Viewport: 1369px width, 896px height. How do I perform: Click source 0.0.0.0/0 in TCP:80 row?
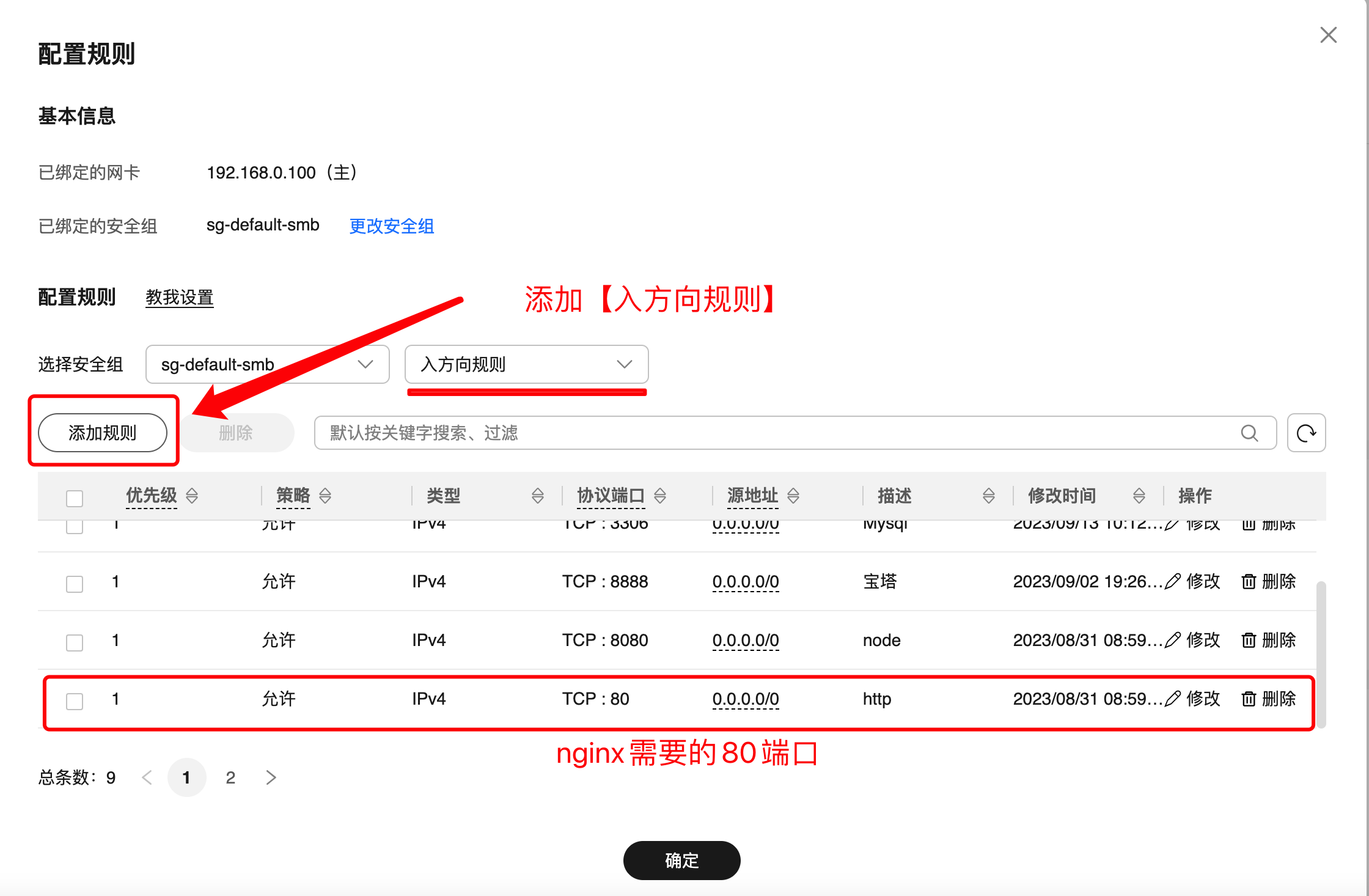pos(745,699)
